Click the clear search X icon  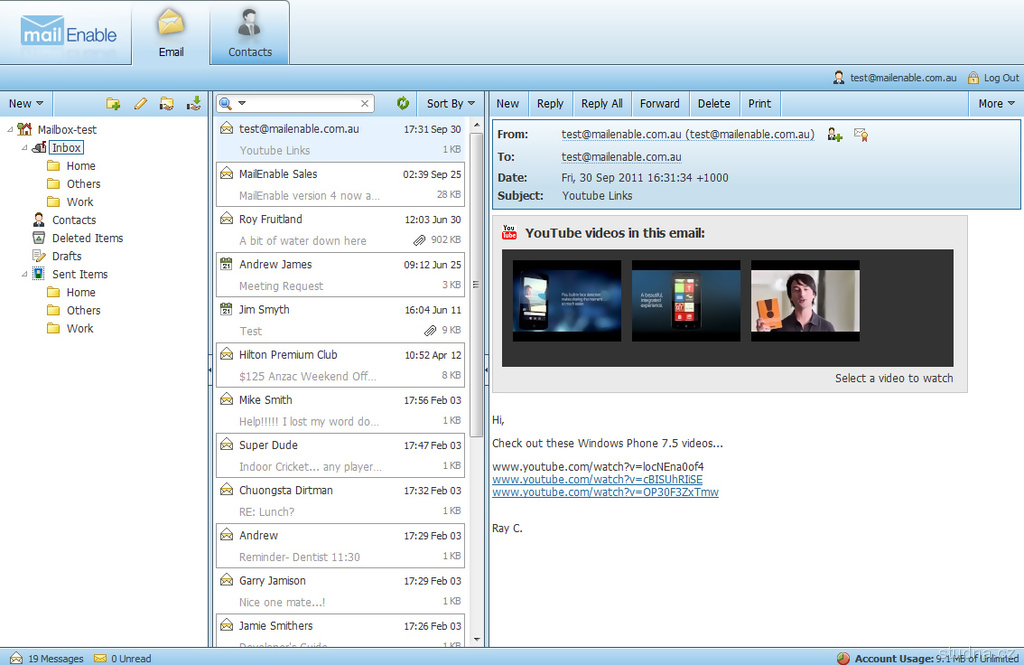(x=365, y=103)
